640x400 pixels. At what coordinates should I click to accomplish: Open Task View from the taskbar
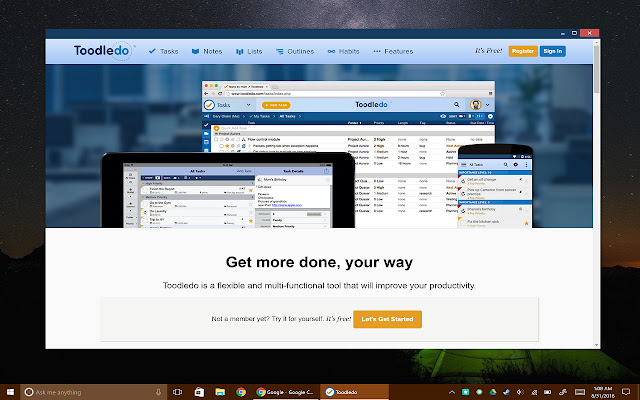pyautogui.click(x=178, y=392)
